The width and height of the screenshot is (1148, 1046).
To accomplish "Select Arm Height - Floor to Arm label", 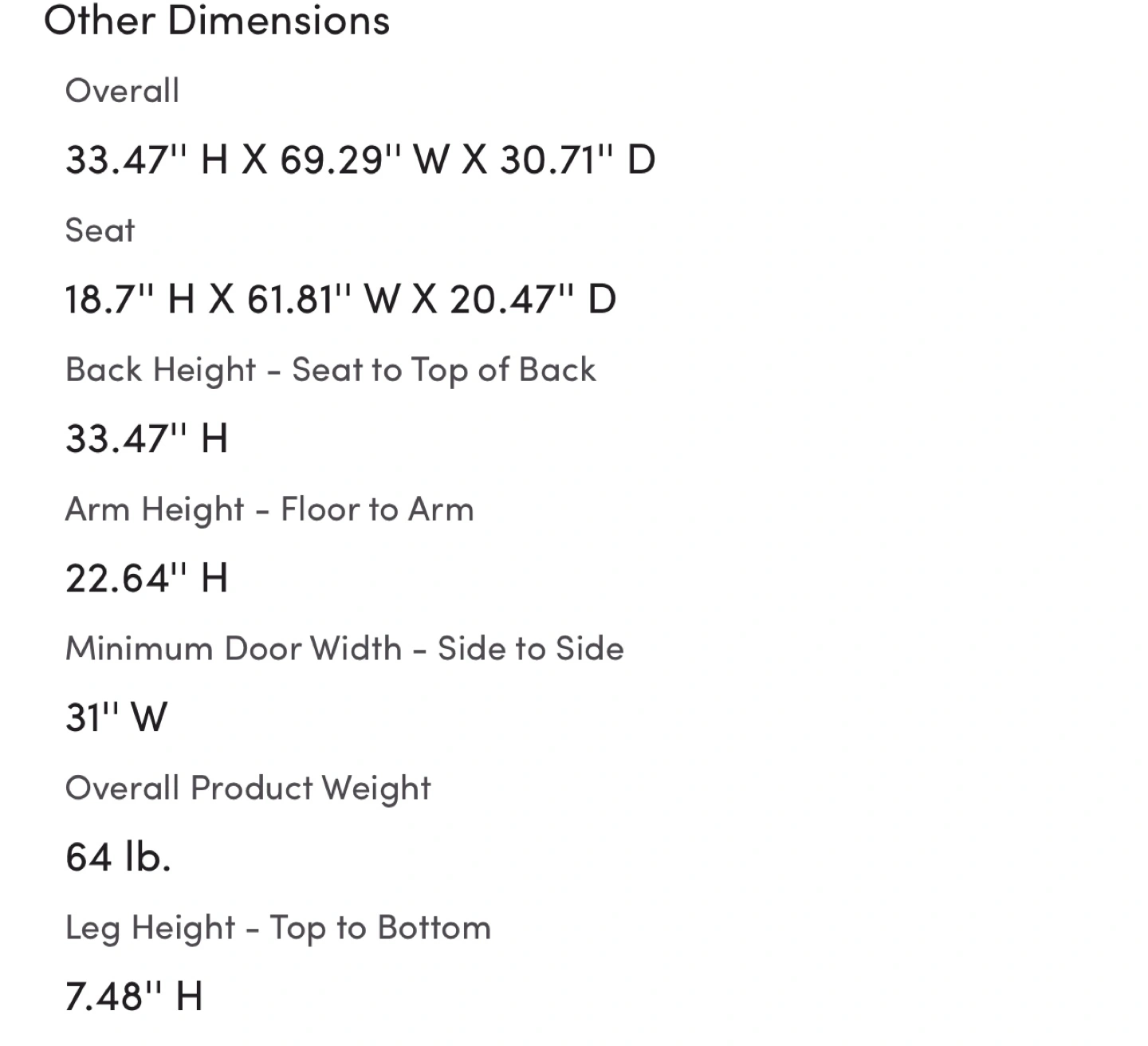I will pyautogui.click(x=269, y=509).
